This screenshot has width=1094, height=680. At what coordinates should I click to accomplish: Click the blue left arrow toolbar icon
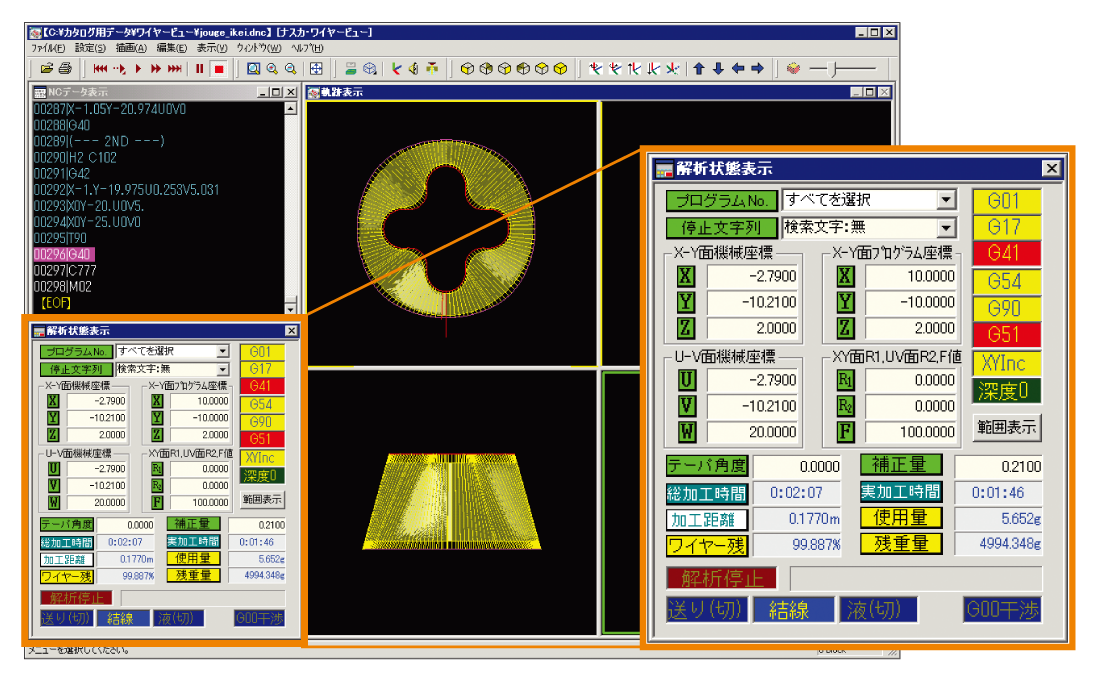coord(737,68)
